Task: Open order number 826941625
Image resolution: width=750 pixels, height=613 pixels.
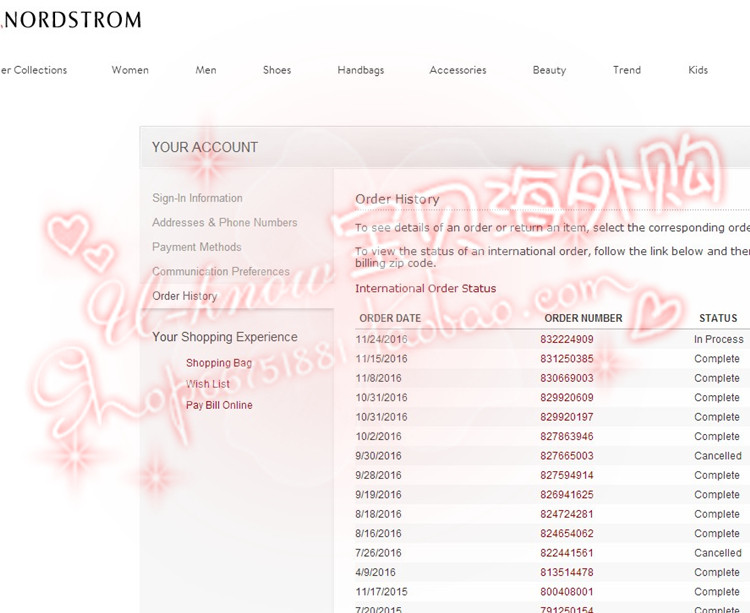Action: [x=567, y=494]
